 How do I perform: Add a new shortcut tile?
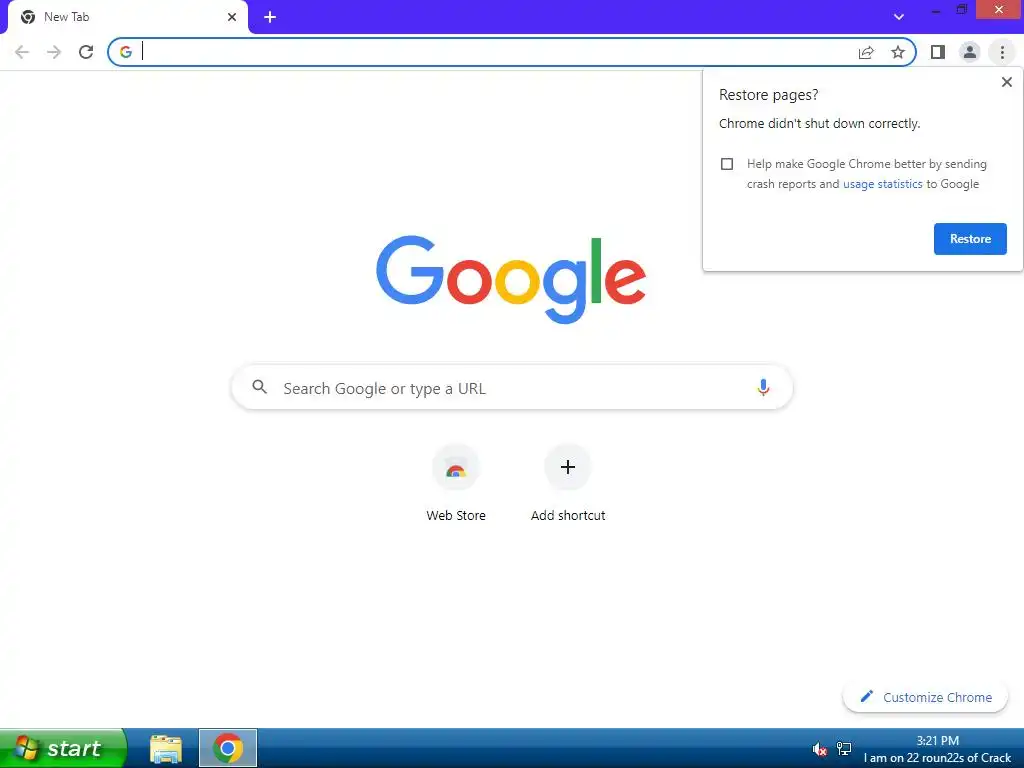point(568,483)
